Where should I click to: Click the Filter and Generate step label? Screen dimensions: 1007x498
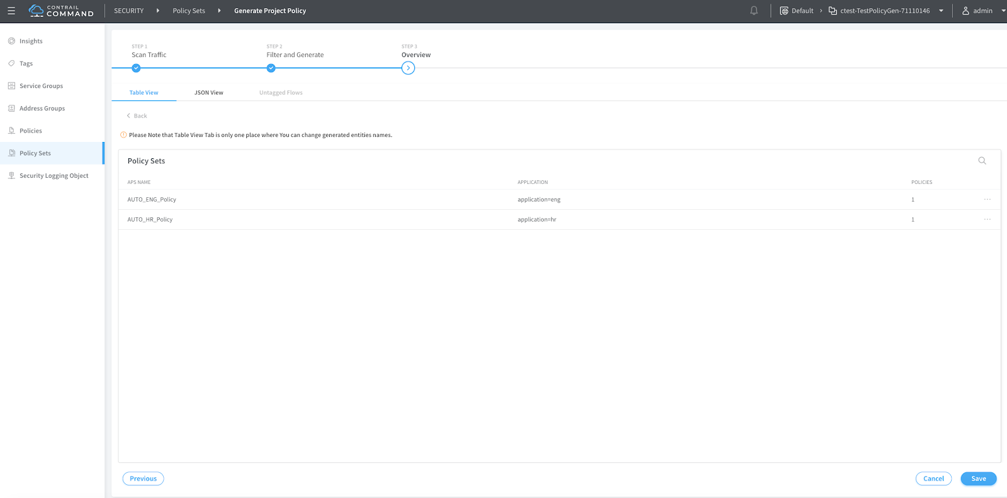[x=295, y=55]
